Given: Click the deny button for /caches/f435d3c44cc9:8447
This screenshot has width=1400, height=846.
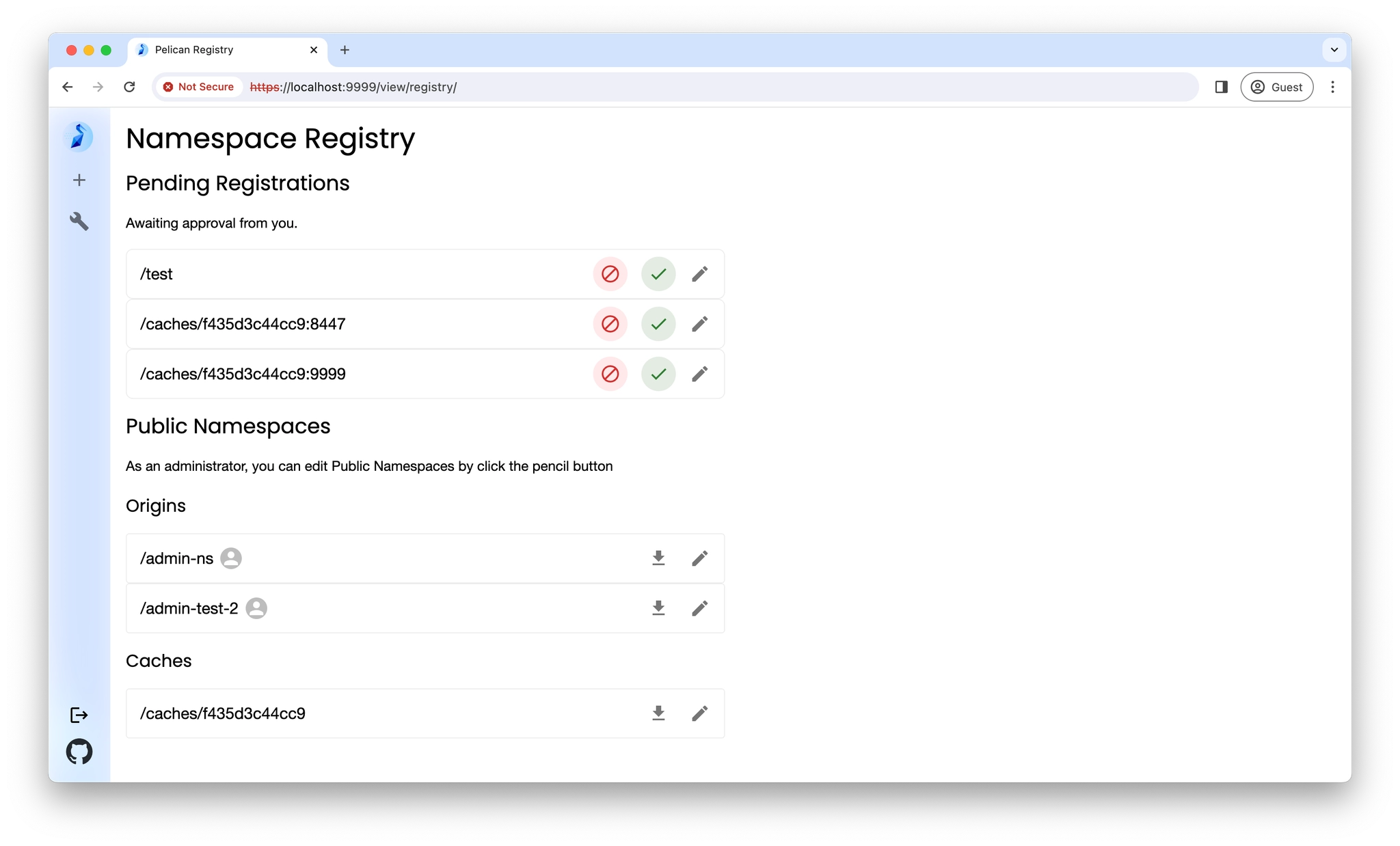Looking at the screenshot, I should (611, 323).
